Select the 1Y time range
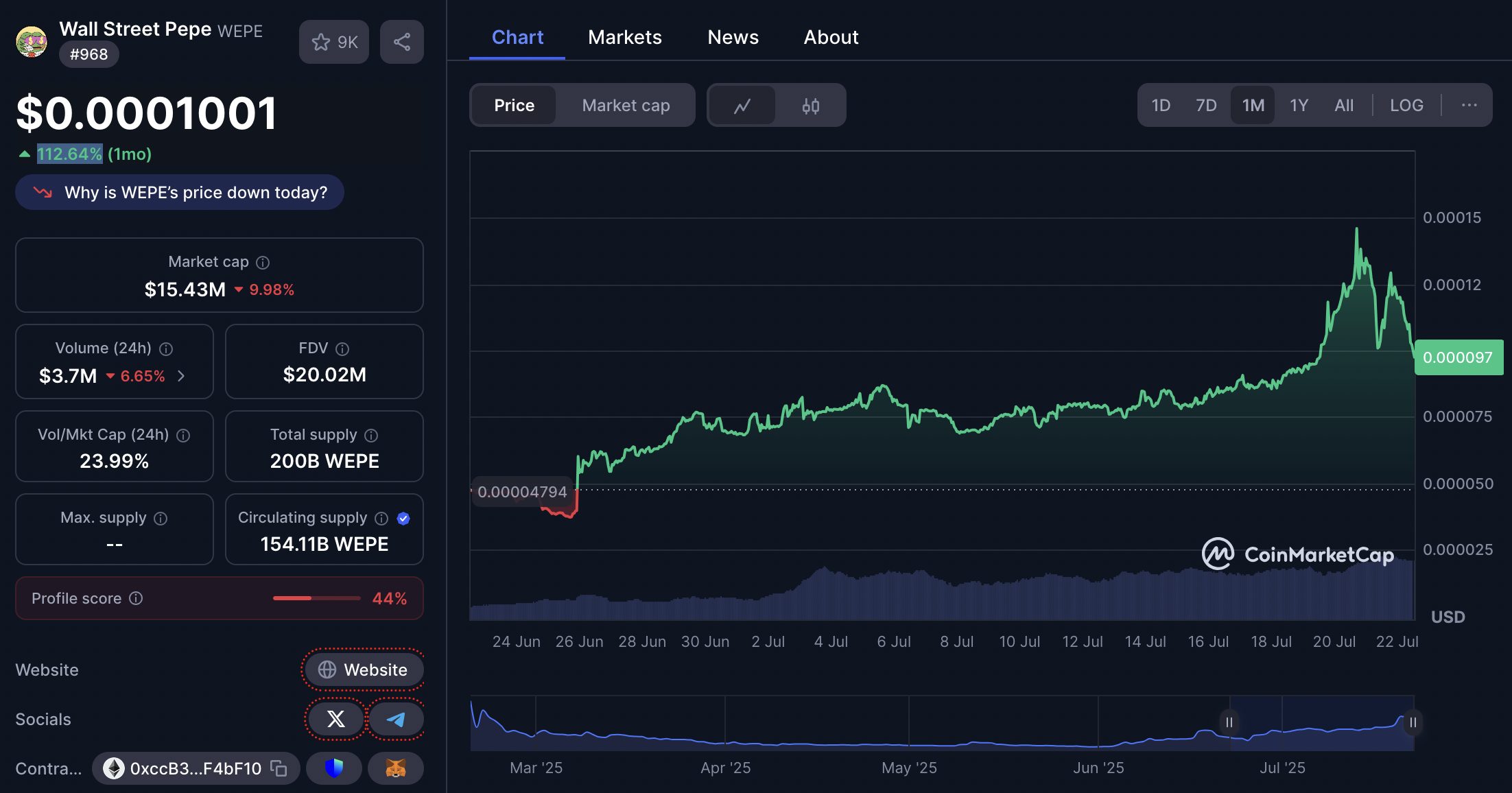Image resolution: width=1512 pixels, height=793 pixels. 1299,105
